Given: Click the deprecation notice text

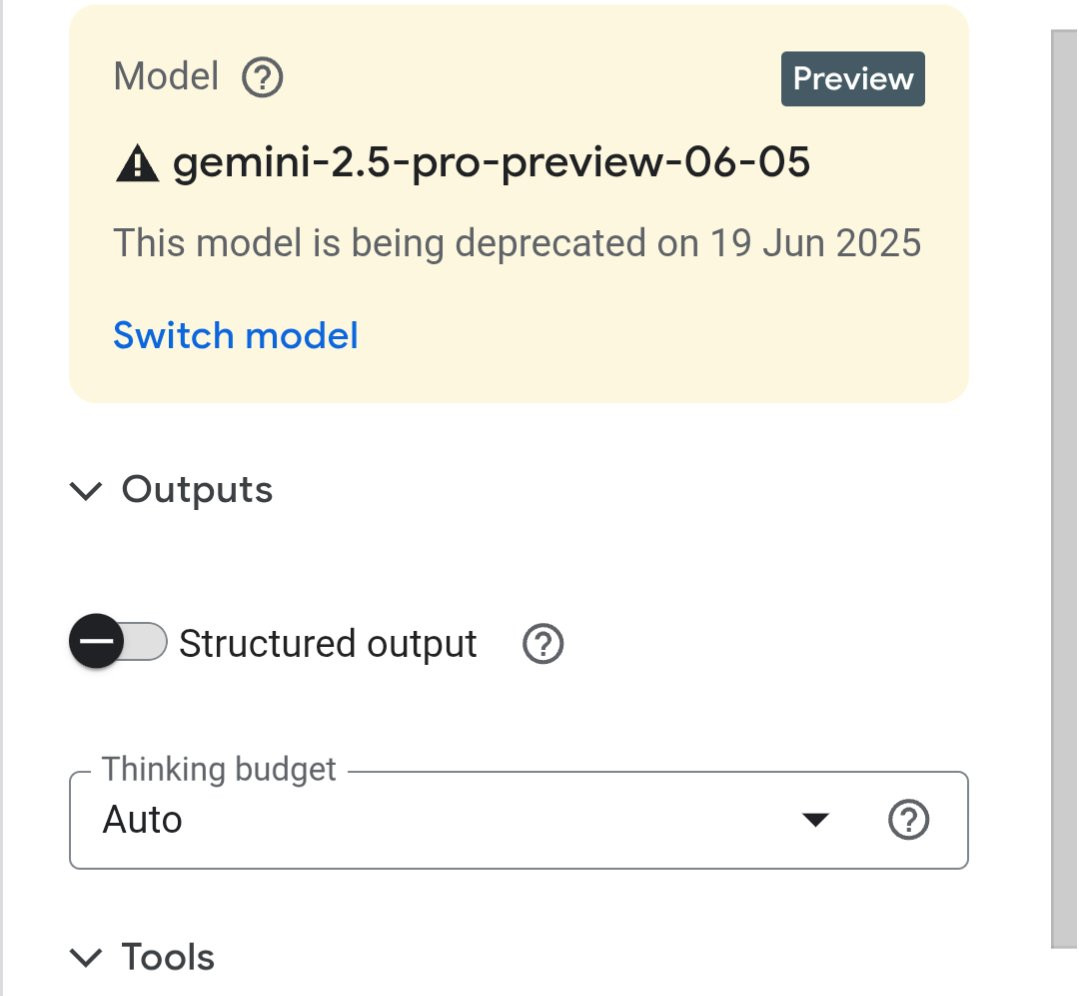Looking at the screenshot, I should click(x=516, y=243).
